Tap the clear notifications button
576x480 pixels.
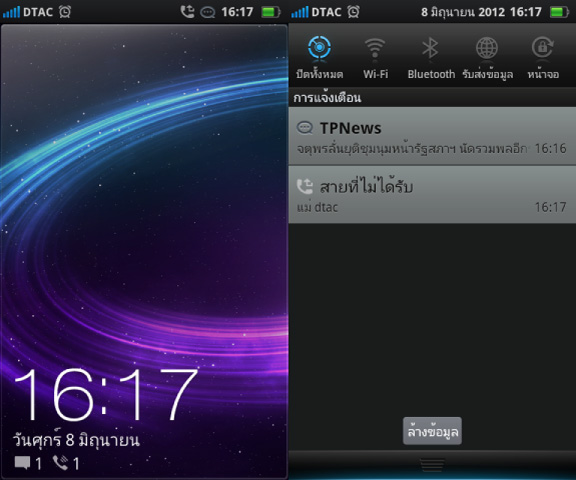click(432, 431)
